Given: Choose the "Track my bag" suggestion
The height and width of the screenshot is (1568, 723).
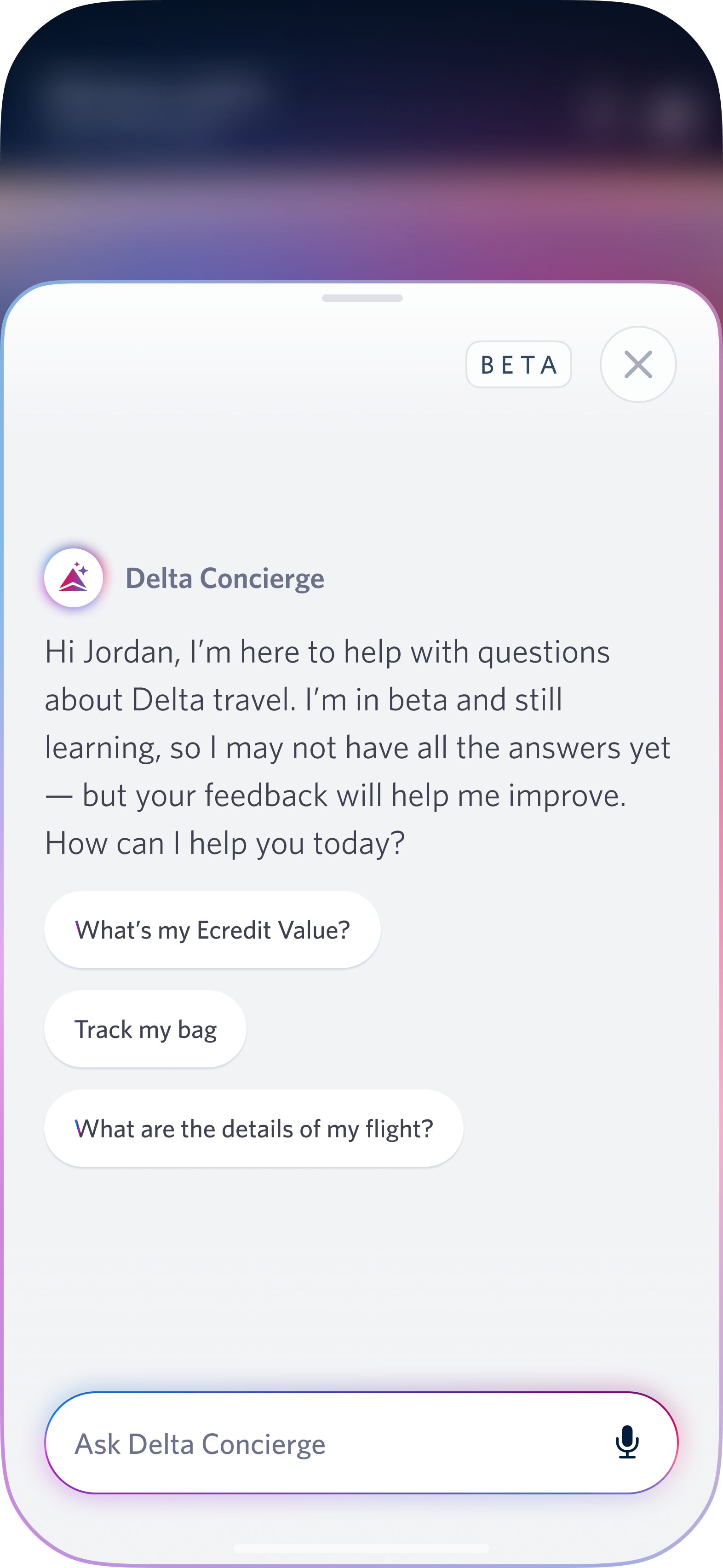Looking at the screenshot, I should click(x=145, y=1029).
